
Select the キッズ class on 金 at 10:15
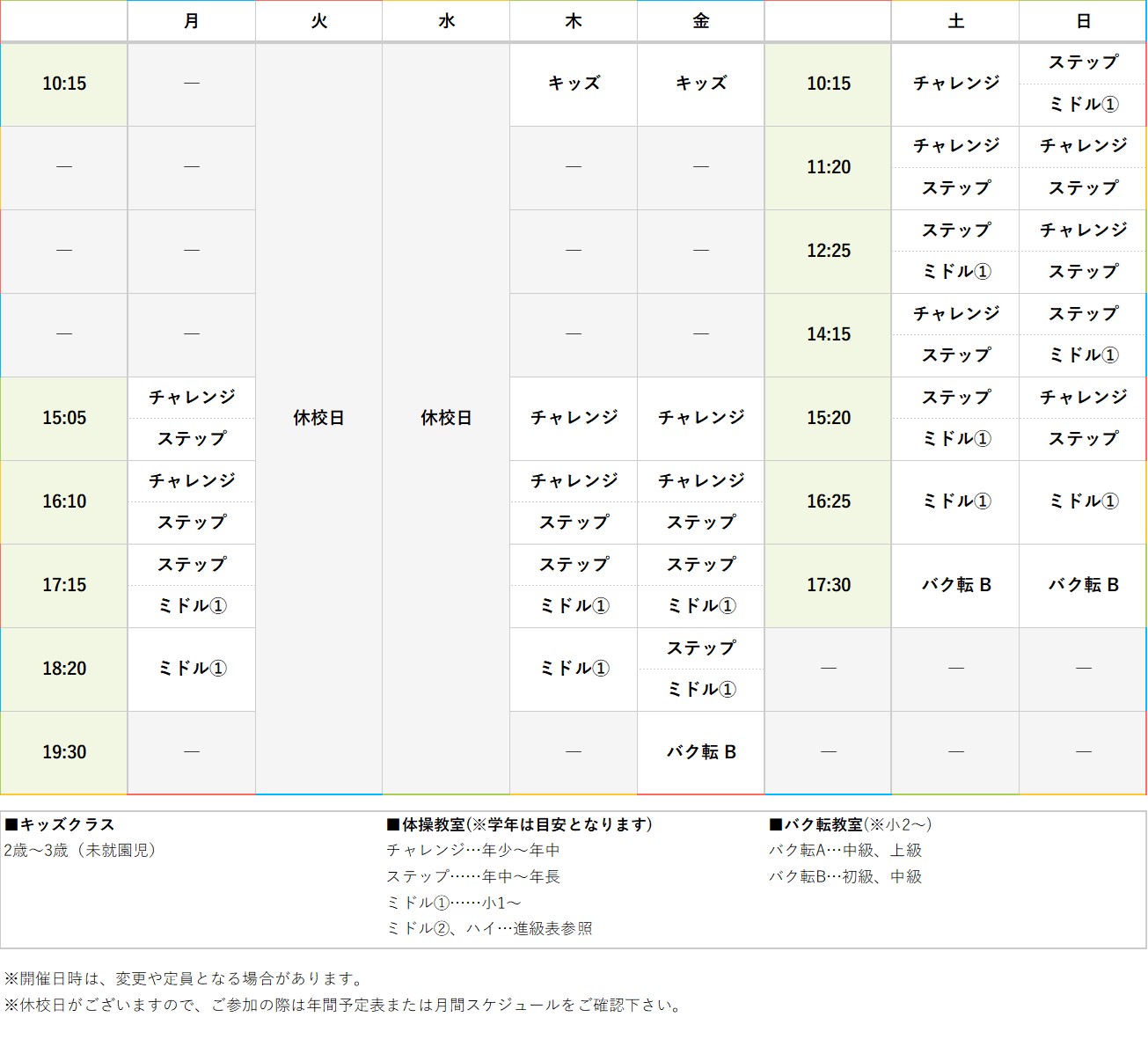pos(700,84)
